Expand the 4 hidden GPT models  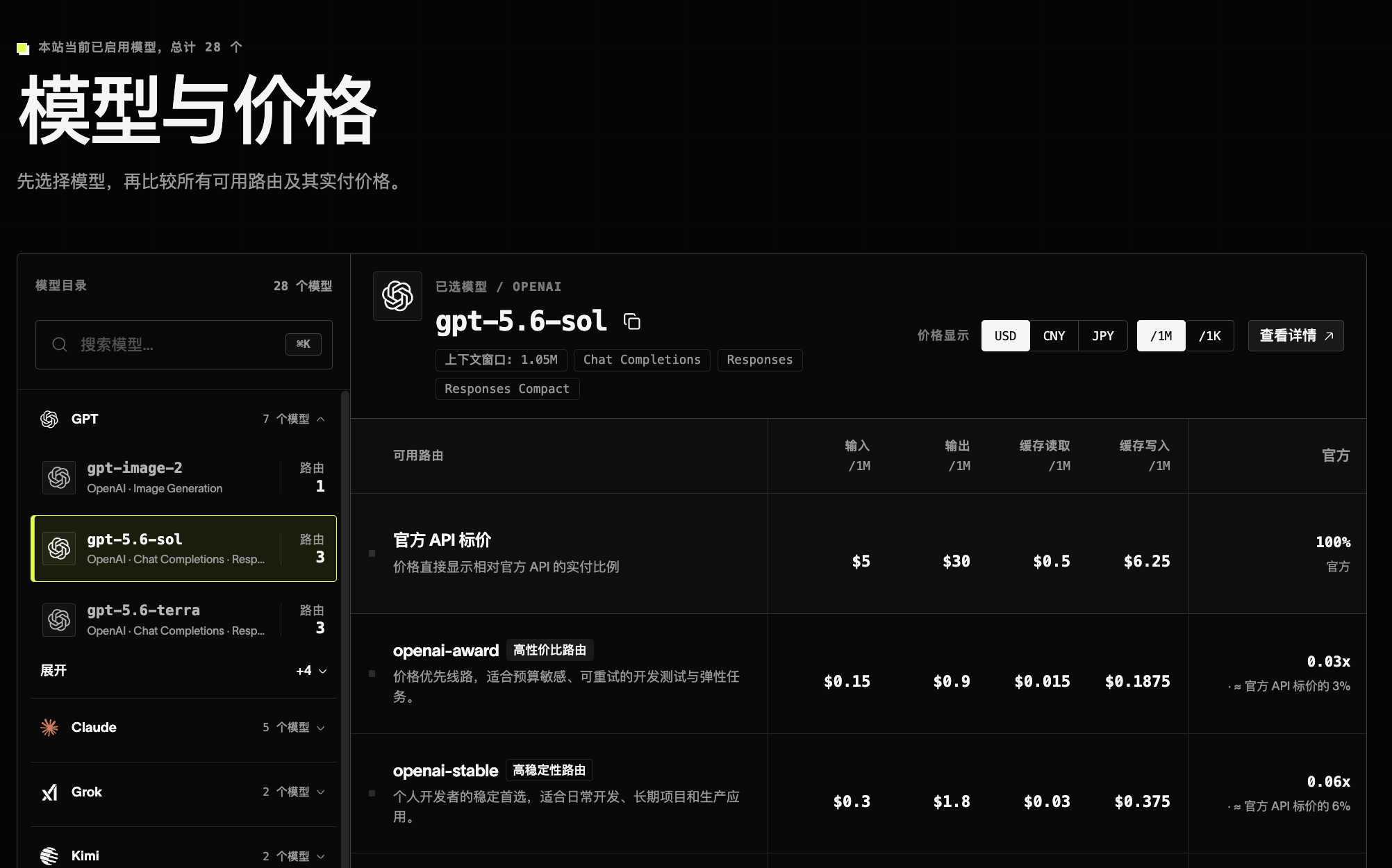pyautogui.click(x=183, y=671)
